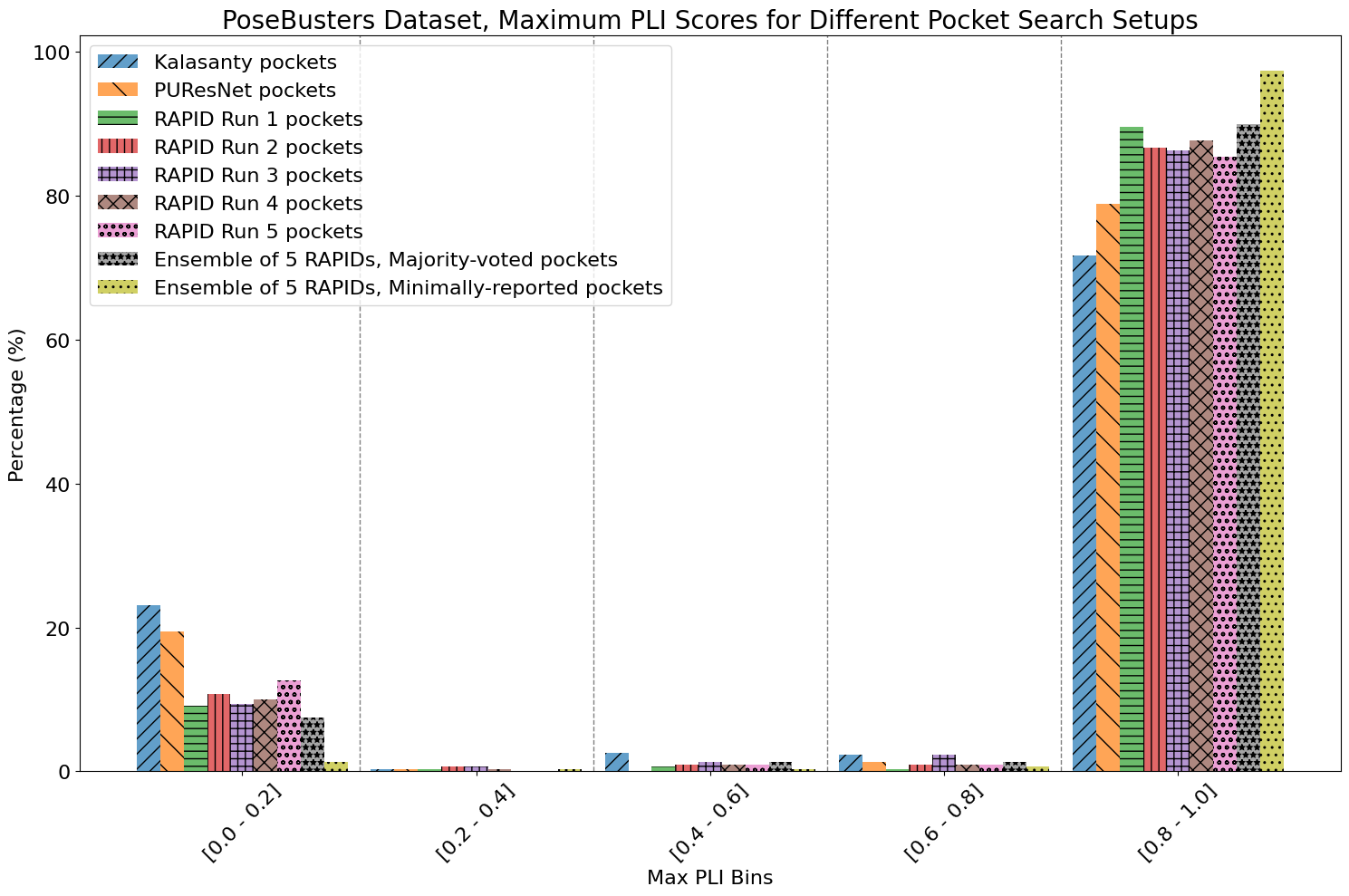Click the [0.4 - 0.6] bin tick label
Viewport: 1349px width, 896px height.
click(709, 824)
